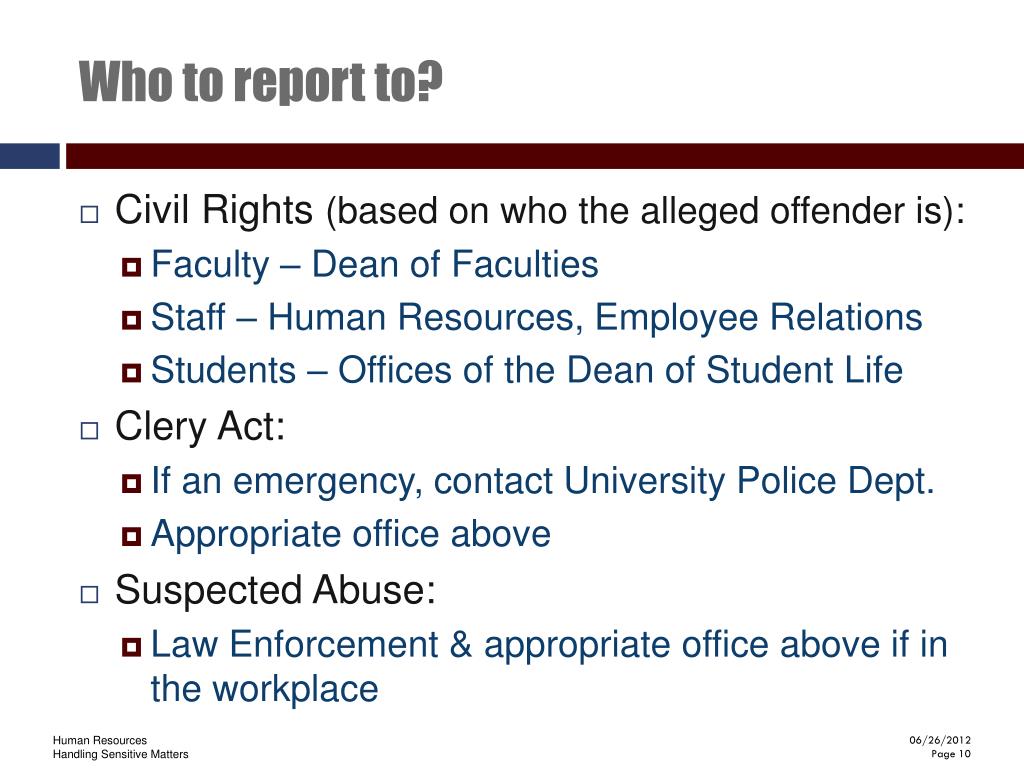Click the dark maroon divider bar

point(545,156)
